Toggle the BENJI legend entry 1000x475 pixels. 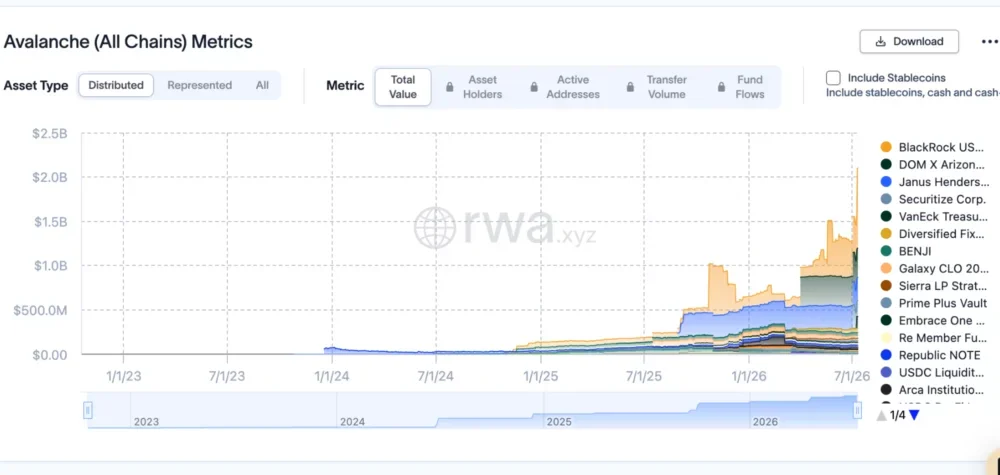(906, 251)
